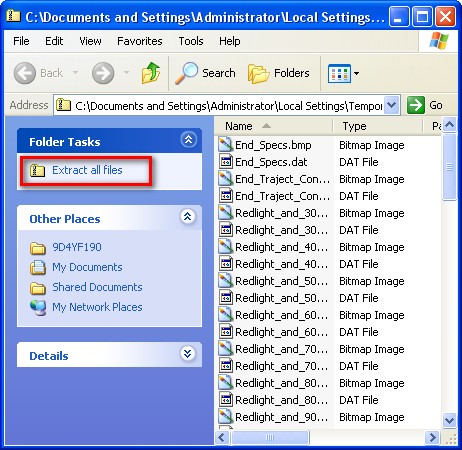Sort by the Type column header
Viewport: 462px width, 450px height.
pyautogui.click(x=377, y=126)
